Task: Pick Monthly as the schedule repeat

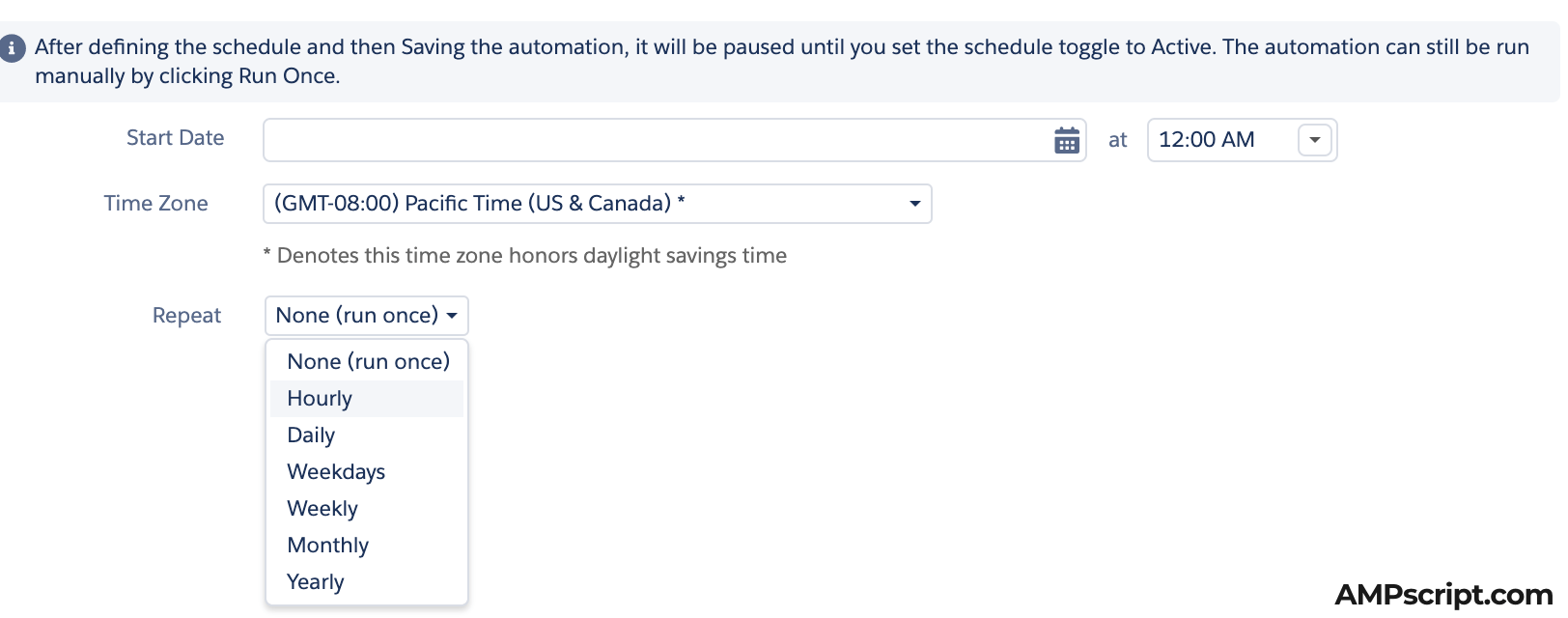Action: 327,545
